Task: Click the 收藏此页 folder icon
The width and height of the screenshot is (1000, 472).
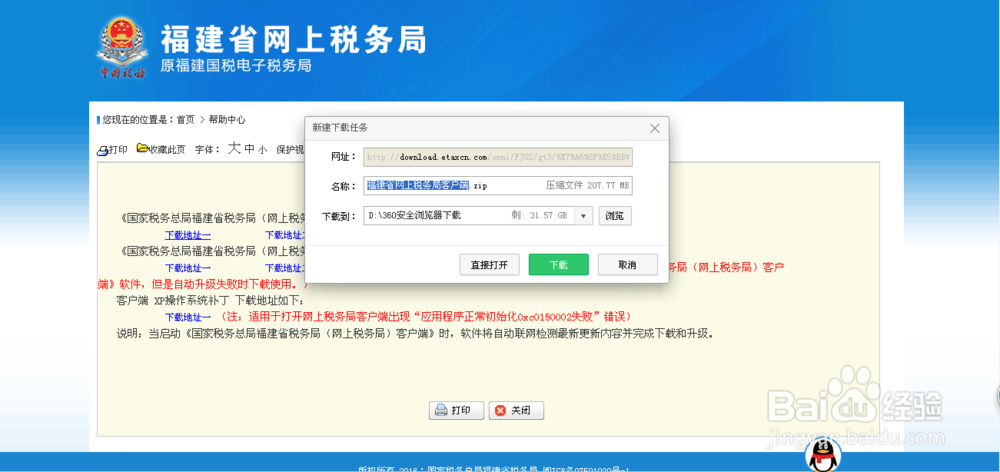Action: click(x=143, y=149)
